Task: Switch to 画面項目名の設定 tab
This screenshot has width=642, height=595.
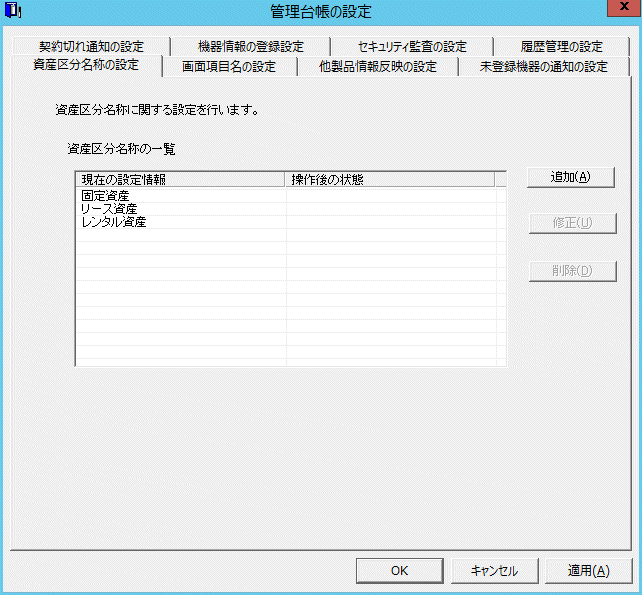Action: point(229,67)
